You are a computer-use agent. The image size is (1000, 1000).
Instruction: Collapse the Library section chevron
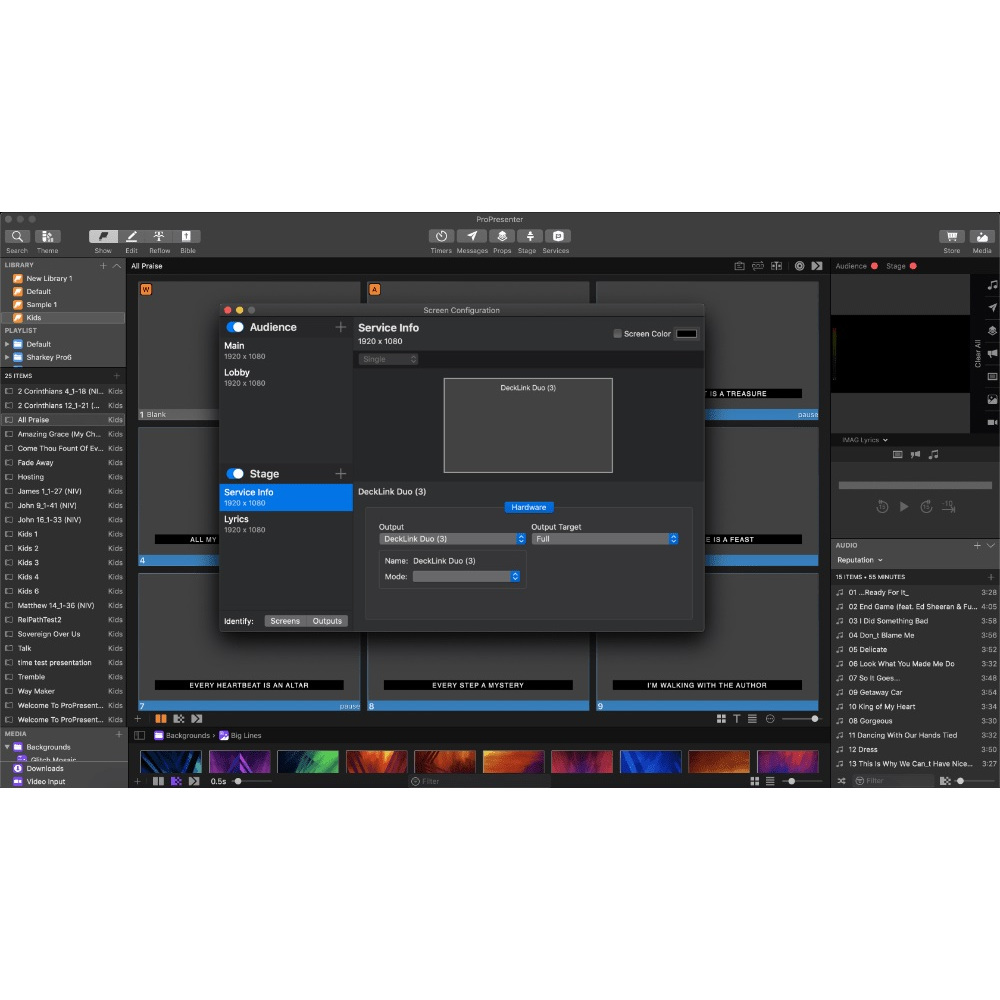[x=117, y=265]
